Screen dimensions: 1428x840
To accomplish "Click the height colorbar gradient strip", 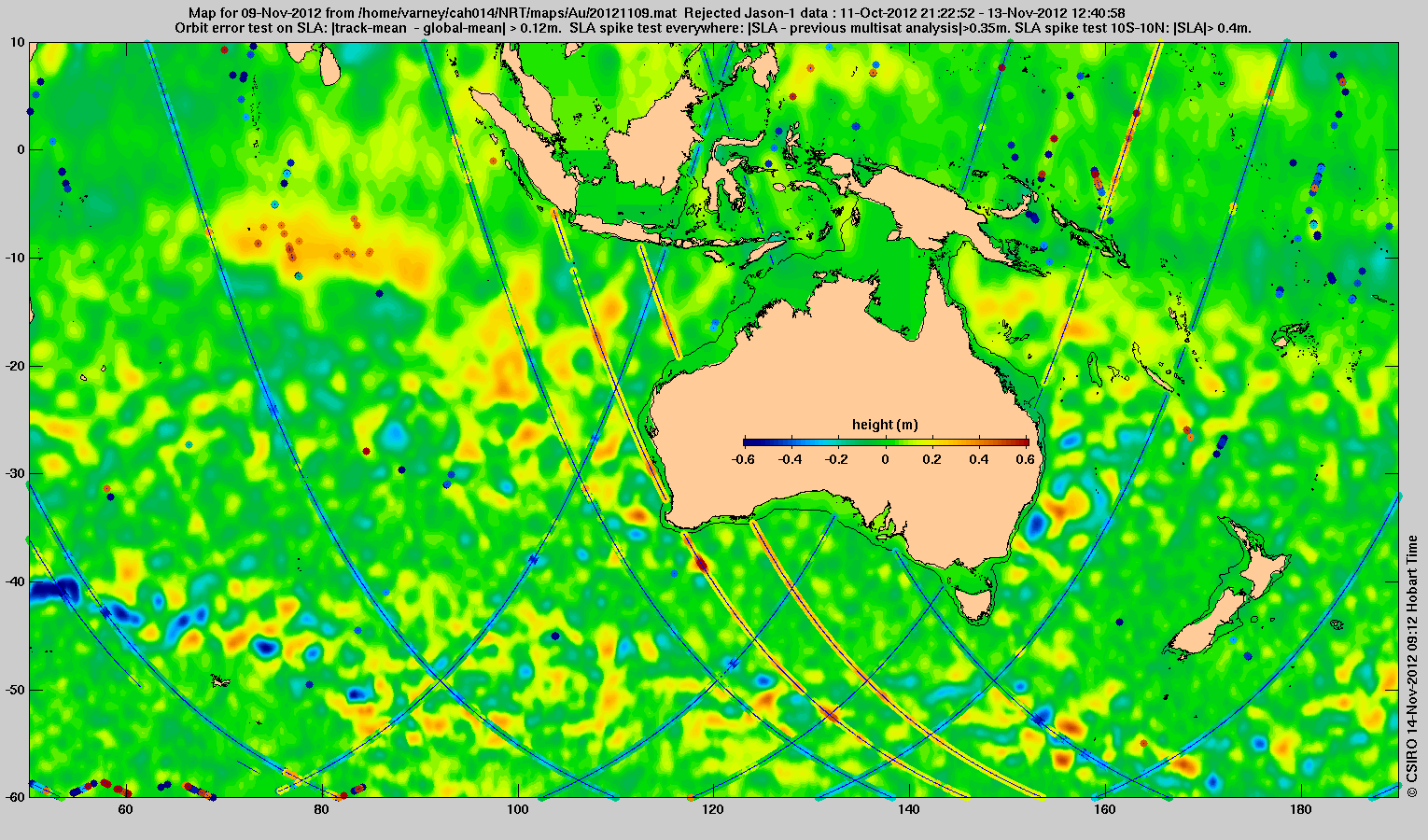I will tap(886, 441).
